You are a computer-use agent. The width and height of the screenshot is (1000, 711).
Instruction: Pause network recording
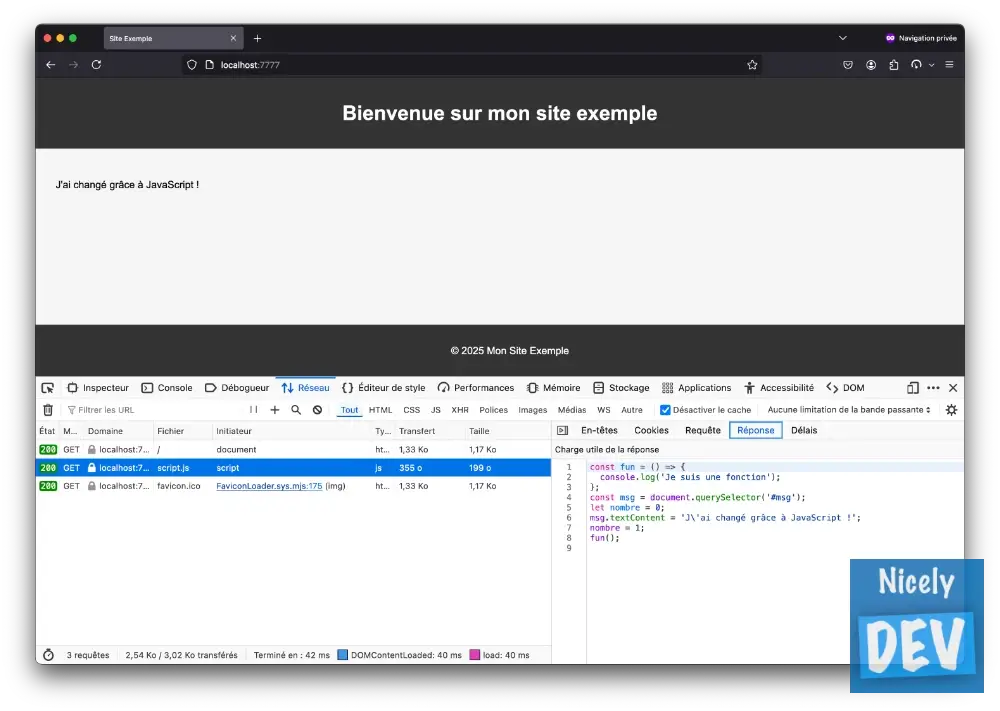coord(253,410)
